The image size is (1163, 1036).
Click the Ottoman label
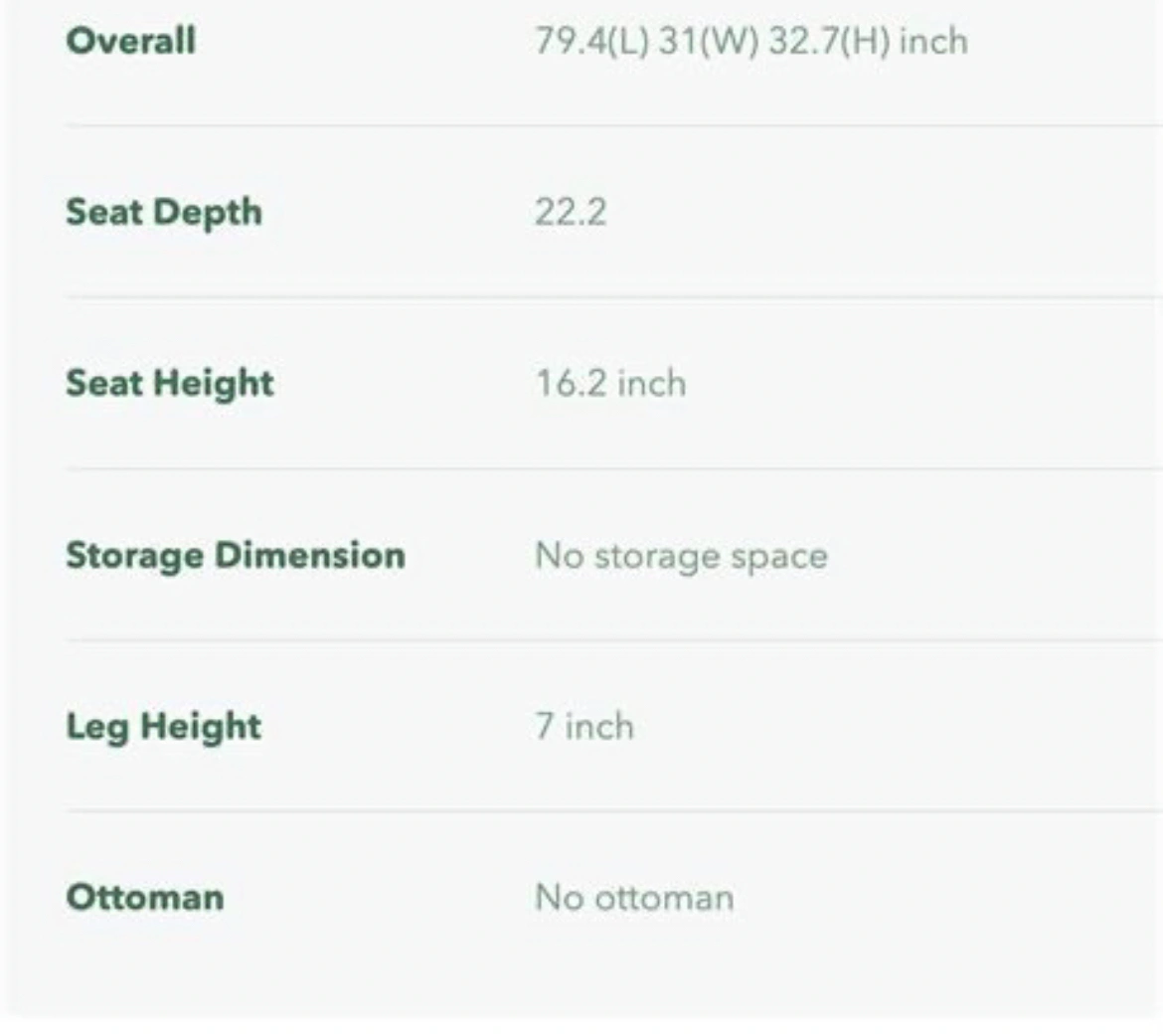(145, 897)
